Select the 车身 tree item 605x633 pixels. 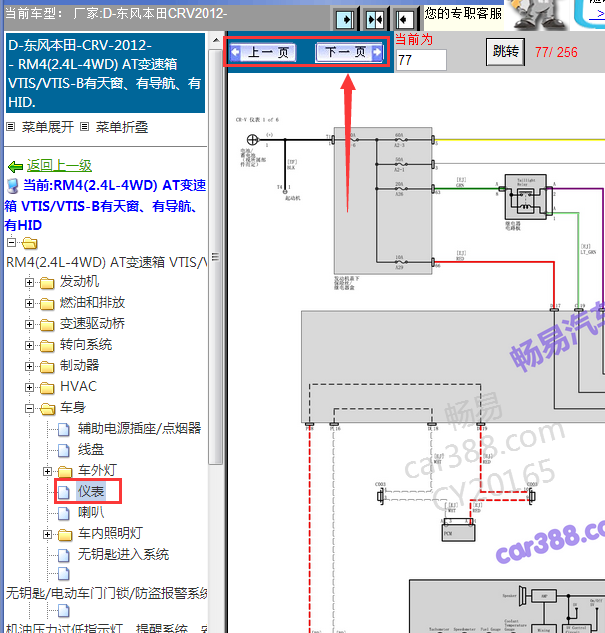coord(73,407)
